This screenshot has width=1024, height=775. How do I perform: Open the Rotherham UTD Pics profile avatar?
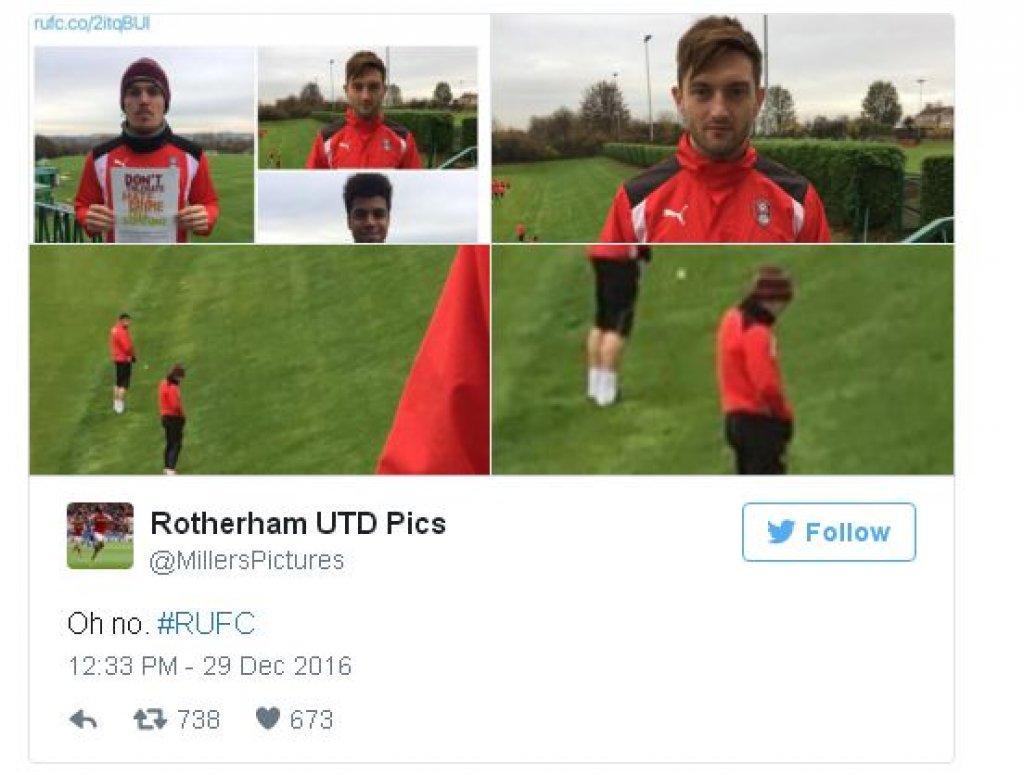[100, 535]
